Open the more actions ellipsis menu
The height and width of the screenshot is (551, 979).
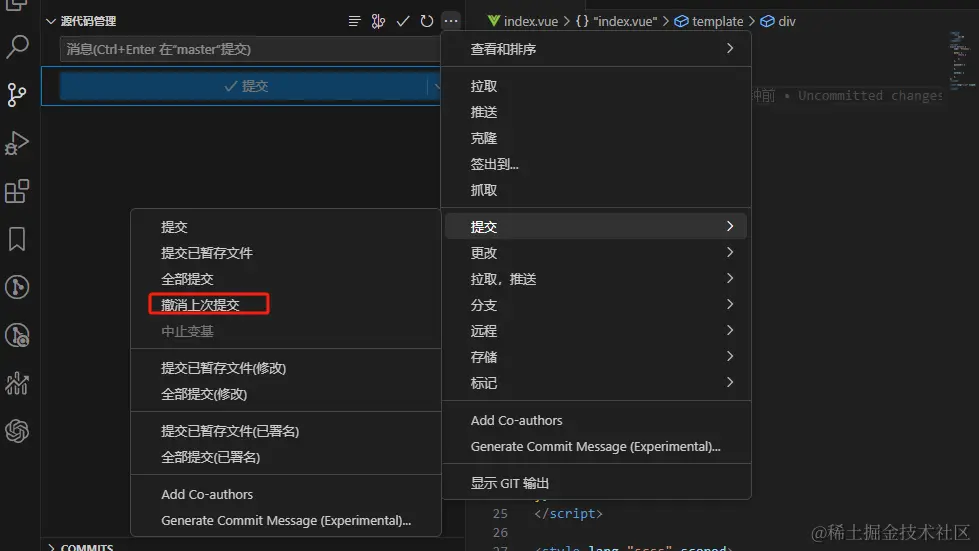click(x=451, y=21)
